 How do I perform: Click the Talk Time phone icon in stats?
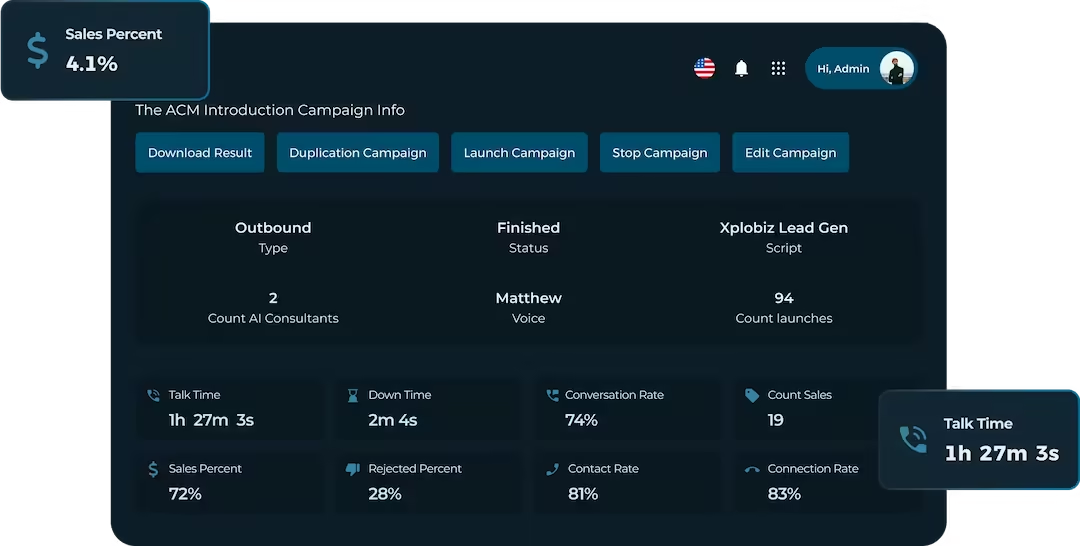click(x=153, y=396)
